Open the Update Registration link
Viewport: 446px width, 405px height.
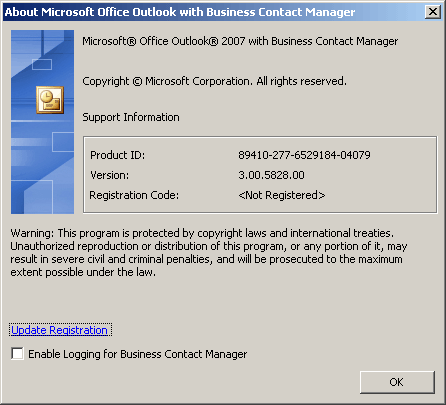pyautogui.click(x=59, y=330)
